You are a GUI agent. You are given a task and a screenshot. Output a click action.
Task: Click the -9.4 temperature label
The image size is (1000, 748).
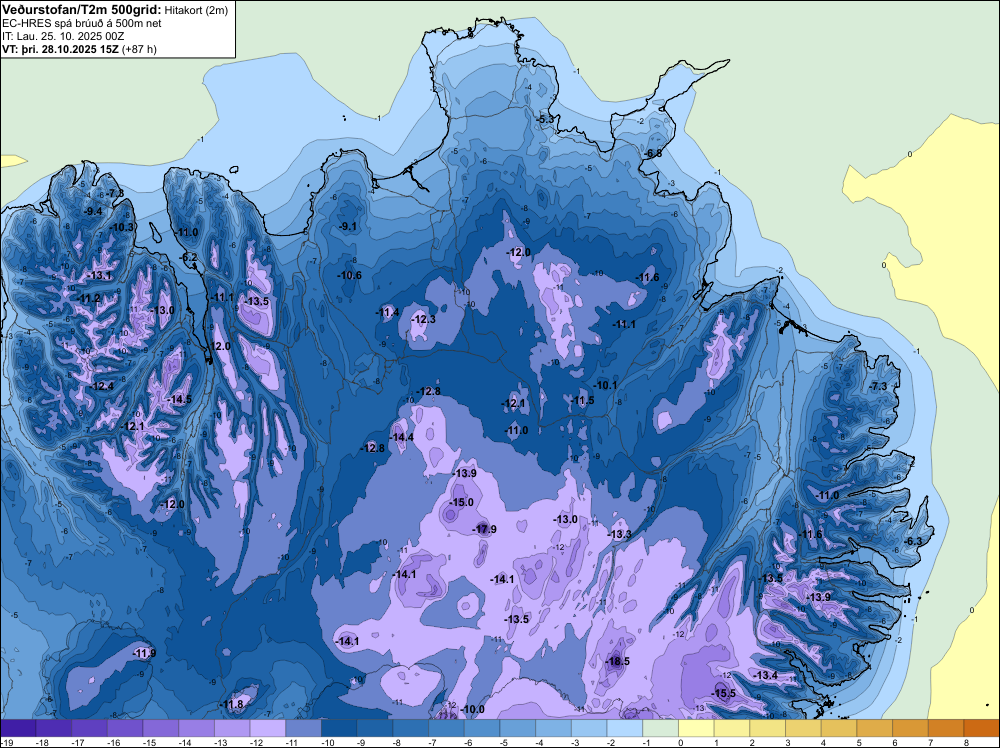coord(93,211)
